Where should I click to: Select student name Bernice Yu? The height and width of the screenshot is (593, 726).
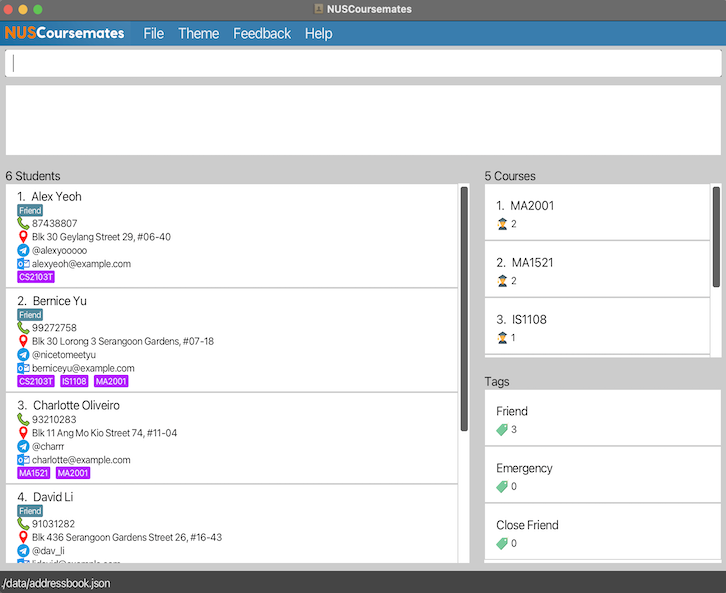60,301
